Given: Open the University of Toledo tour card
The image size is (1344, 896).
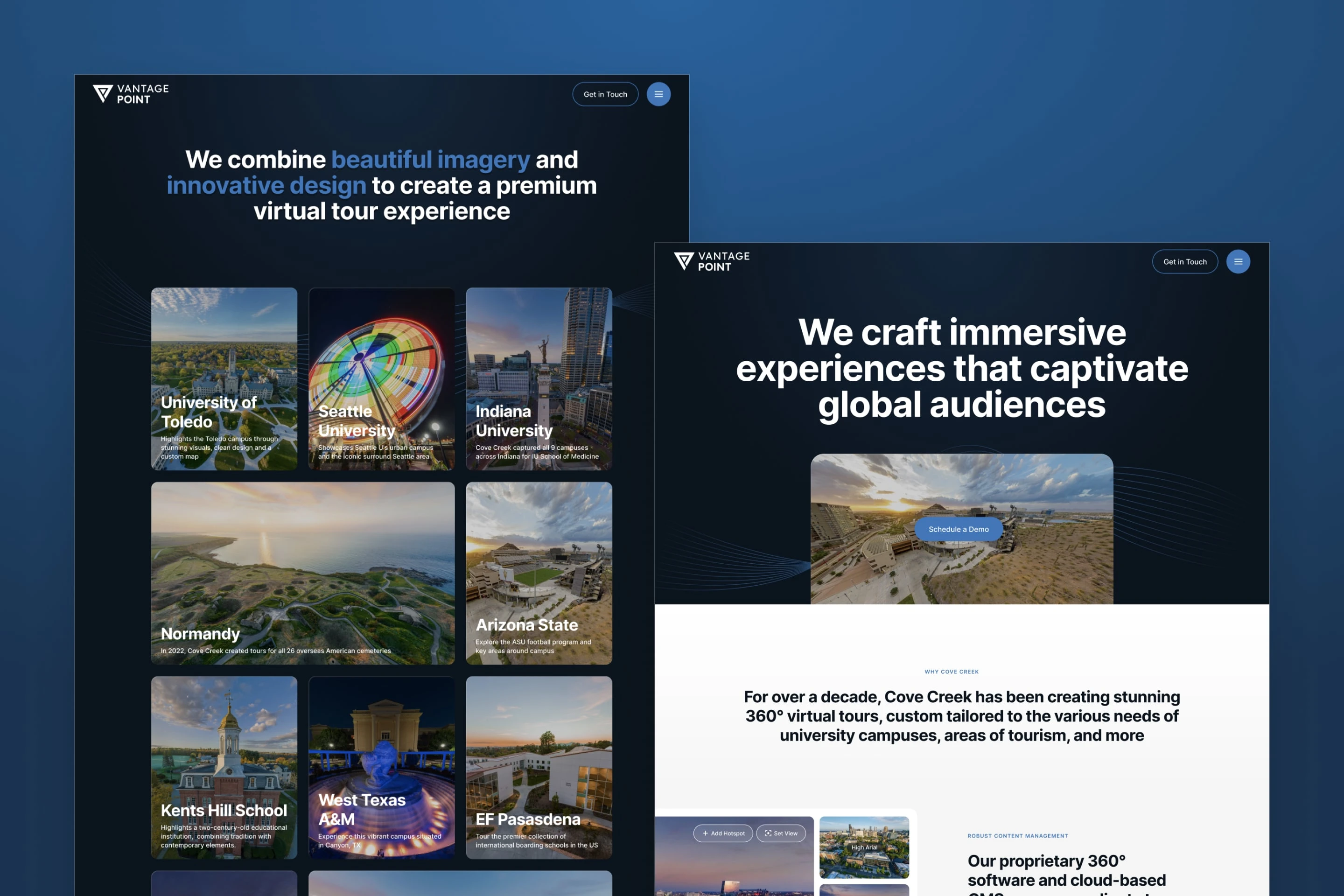Looking at the screenshot, I should click(x=224, y=378).
